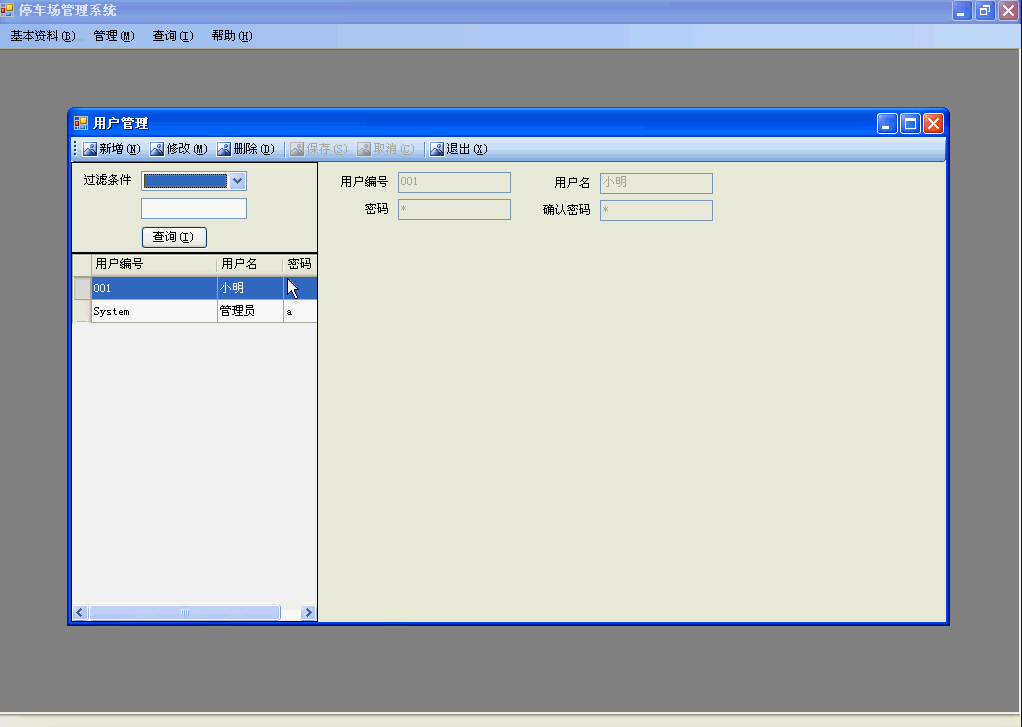Click the 保存 (Save) toolbar icon
Viewport: 1022px width, 727px height.
(x=297, y=150)
